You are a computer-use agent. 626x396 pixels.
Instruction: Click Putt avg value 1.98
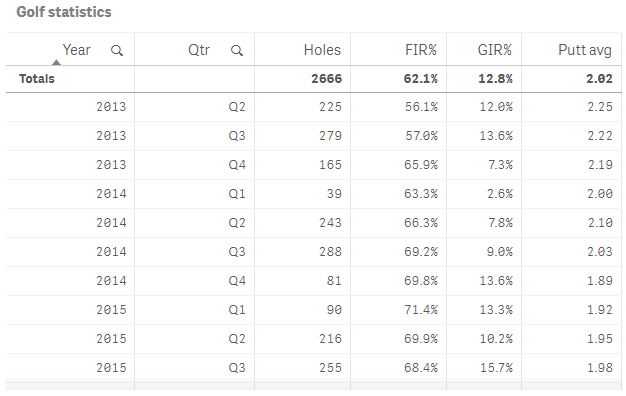600,368
